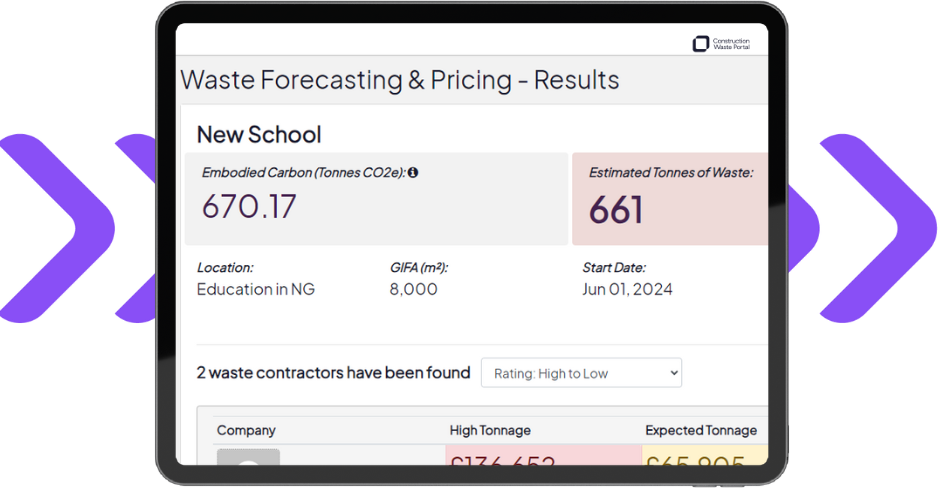
Task: Click the Construction Waste Portal logo
Action: tap(721, 44)
